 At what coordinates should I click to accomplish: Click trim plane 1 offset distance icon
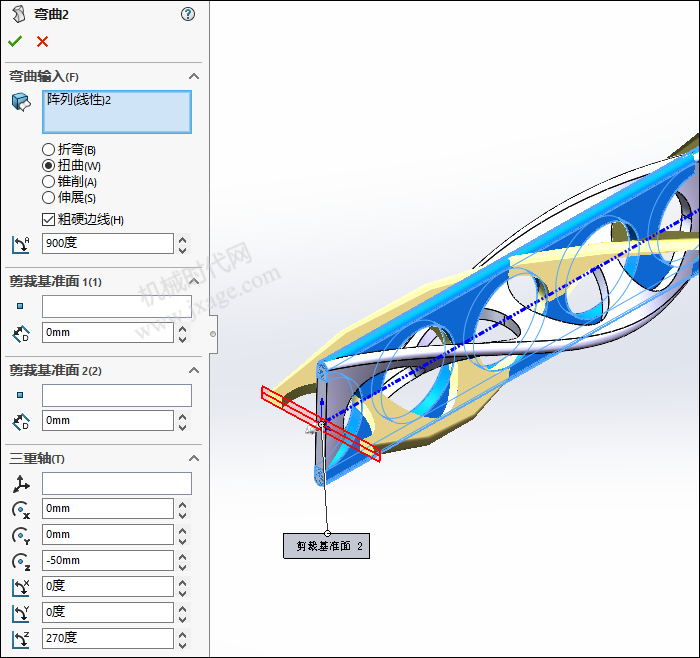[x=21, y=333]
